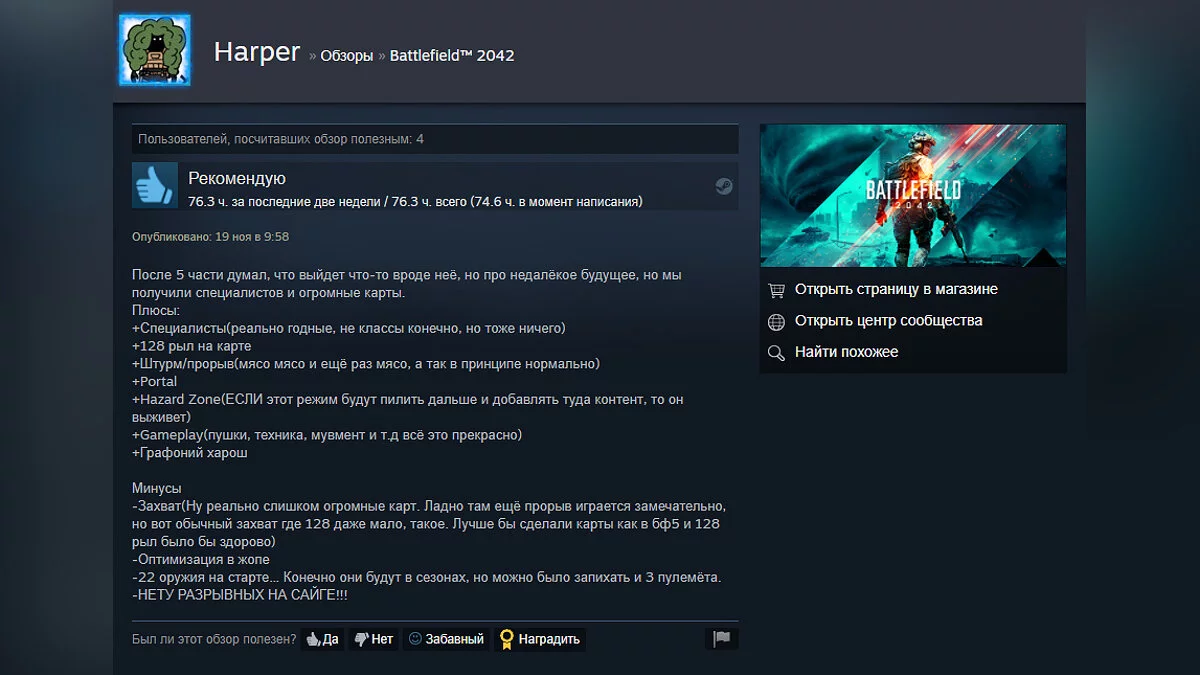
Task: Open the Открыть центр сообщества link
Action: coord(888,321)
